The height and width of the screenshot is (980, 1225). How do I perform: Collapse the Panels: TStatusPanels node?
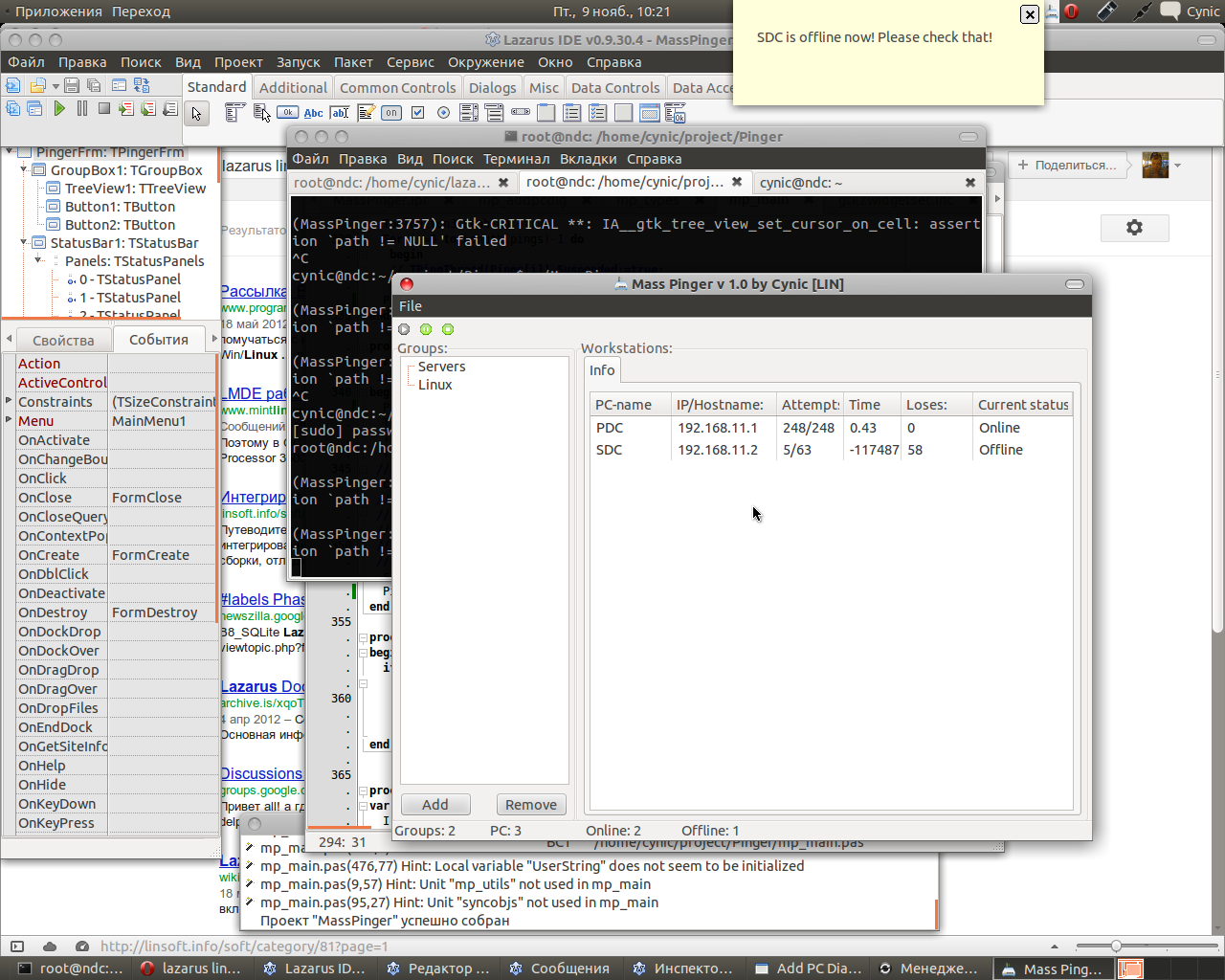[39, 260]
